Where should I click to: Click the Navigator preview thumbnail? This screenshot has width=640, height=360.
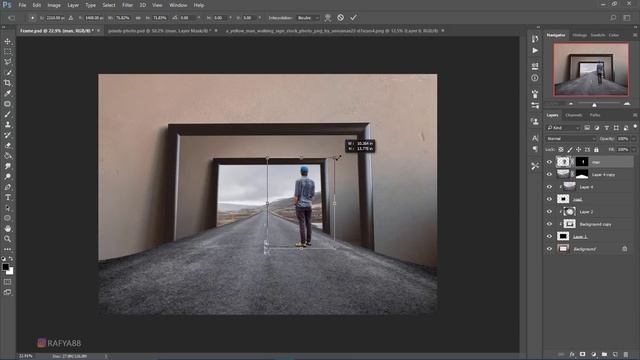(x=591, y=69)
